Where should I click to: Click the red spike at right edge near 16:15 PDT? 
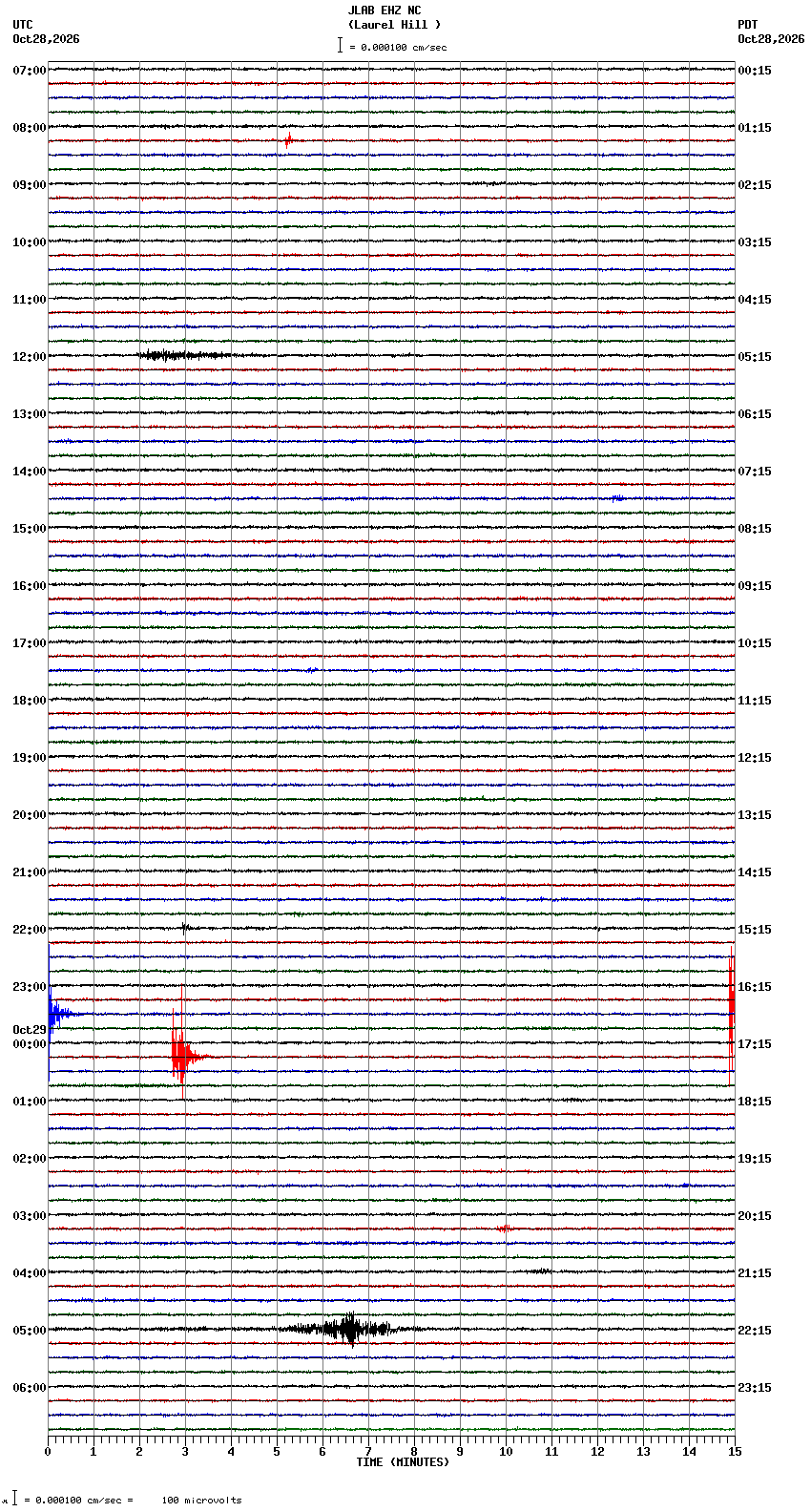tap(732, 1017)
